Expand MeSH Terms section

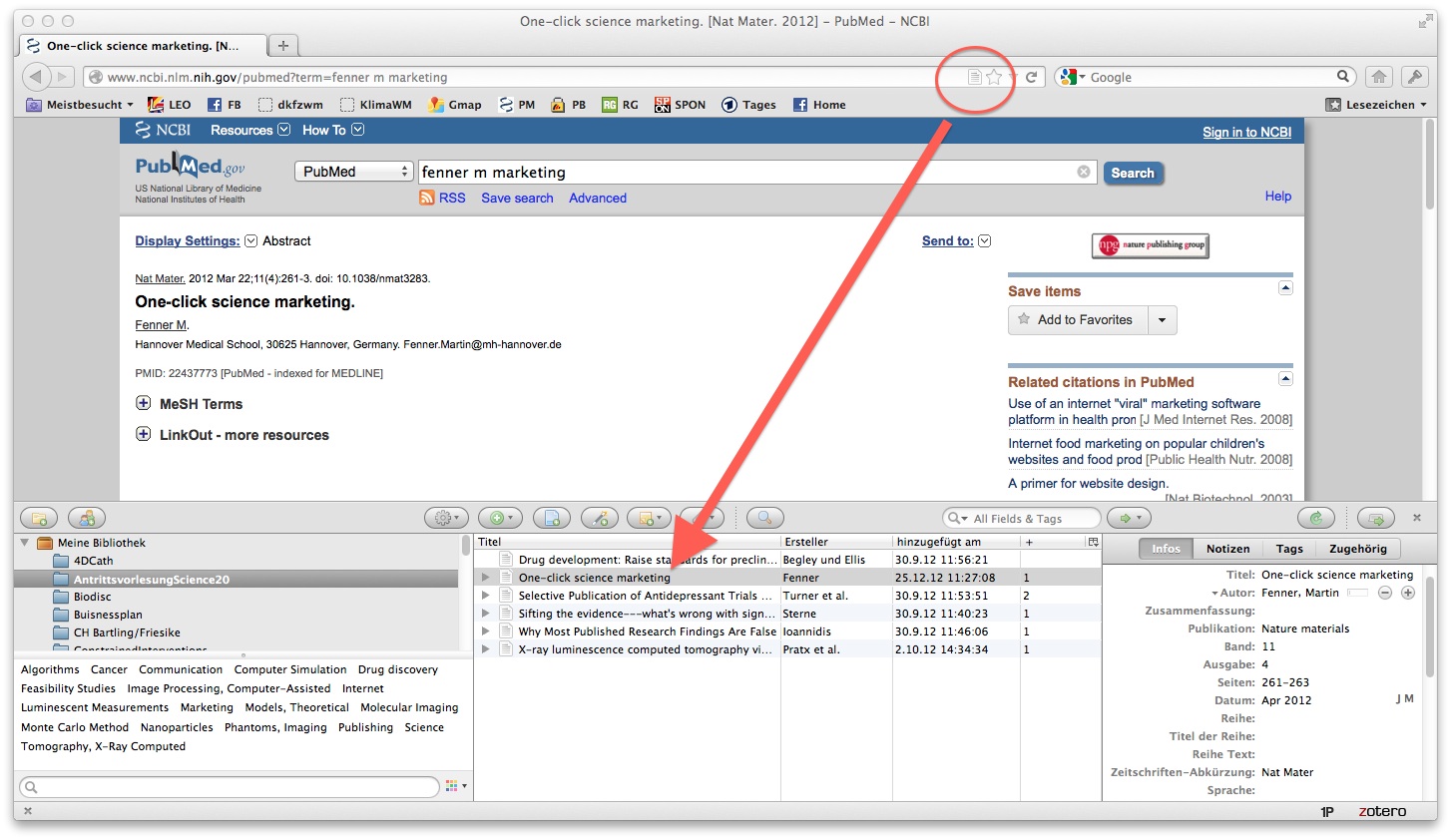143,403
